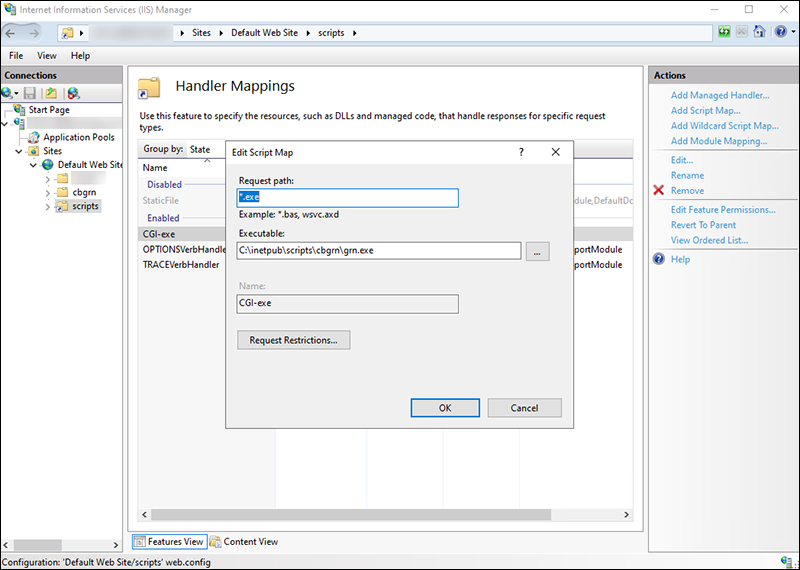Open the File menu
The height and width of the screenshot is (570, 800).
point(16,56)
